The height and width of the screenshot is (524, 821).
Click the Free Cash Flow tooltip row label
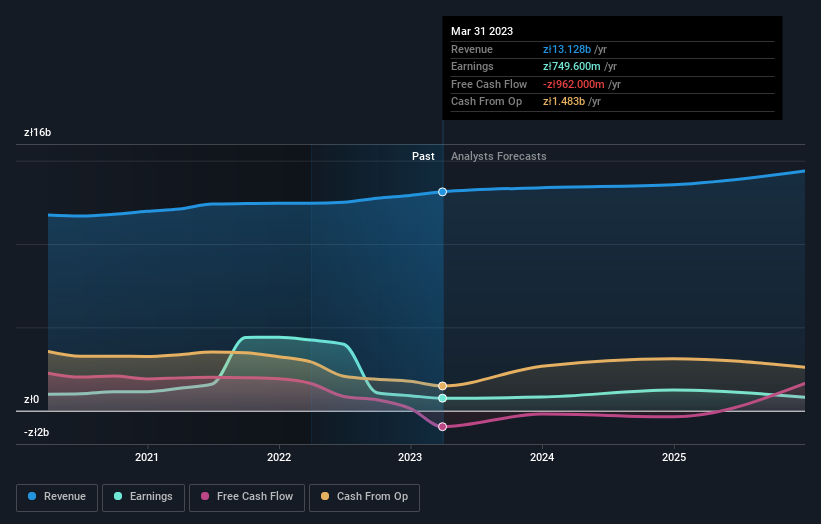pos(489,84)
